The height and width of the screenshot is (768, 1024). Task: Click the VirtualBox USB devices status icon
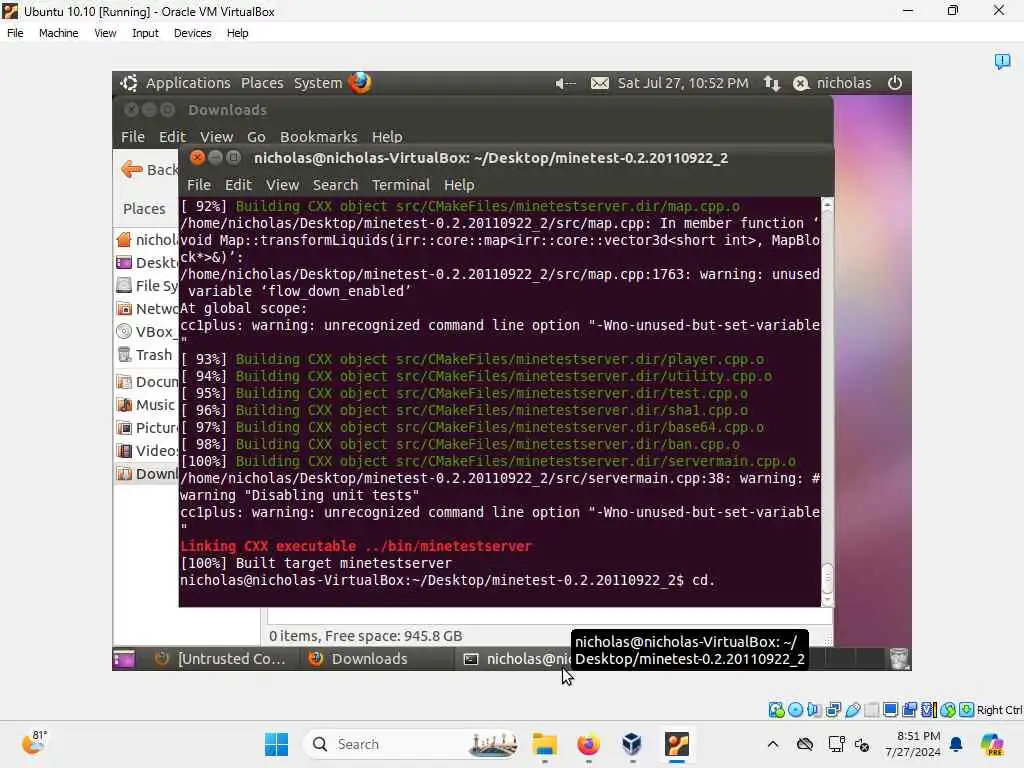(x=852, y=710)
